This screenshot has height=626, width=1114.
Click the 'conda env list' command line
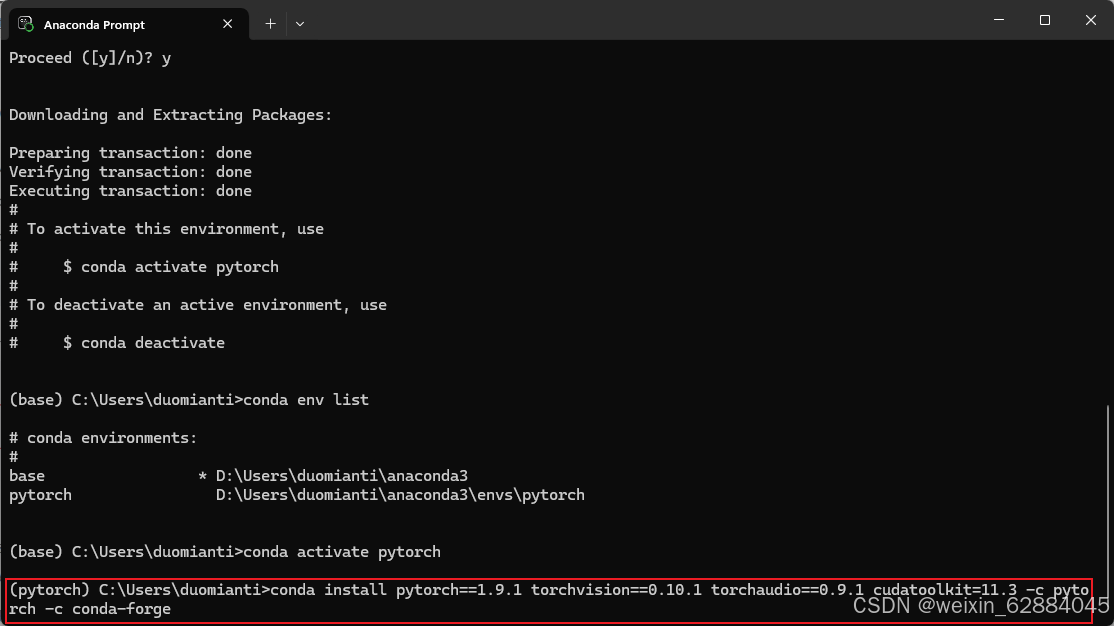click(189, 400)
